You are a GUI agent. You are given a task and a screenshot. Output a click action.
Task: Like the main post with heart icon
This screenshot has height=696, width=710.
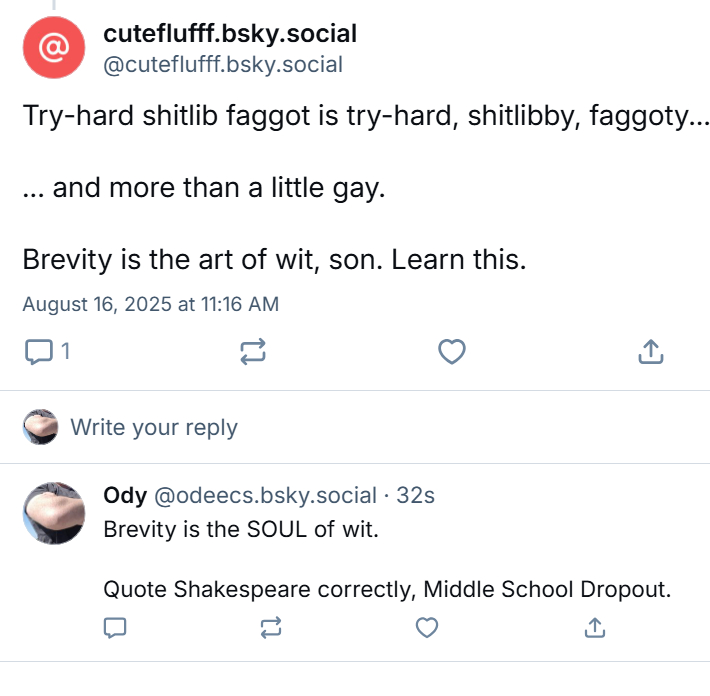pyautogui.click(x=453, y=351)
